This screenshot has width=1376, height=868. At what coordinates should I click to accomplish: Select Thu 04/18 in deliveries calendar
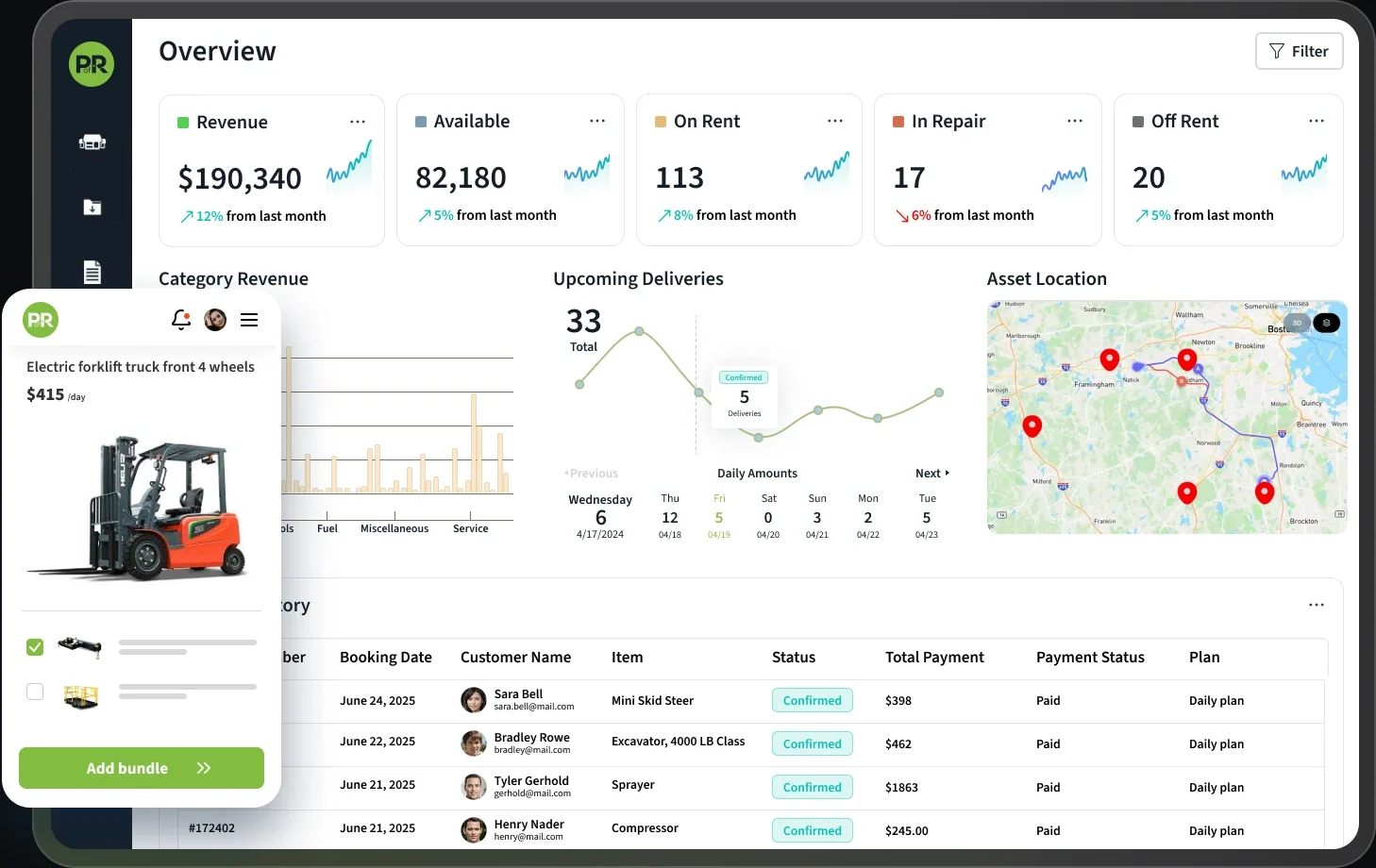pos(670,517)
